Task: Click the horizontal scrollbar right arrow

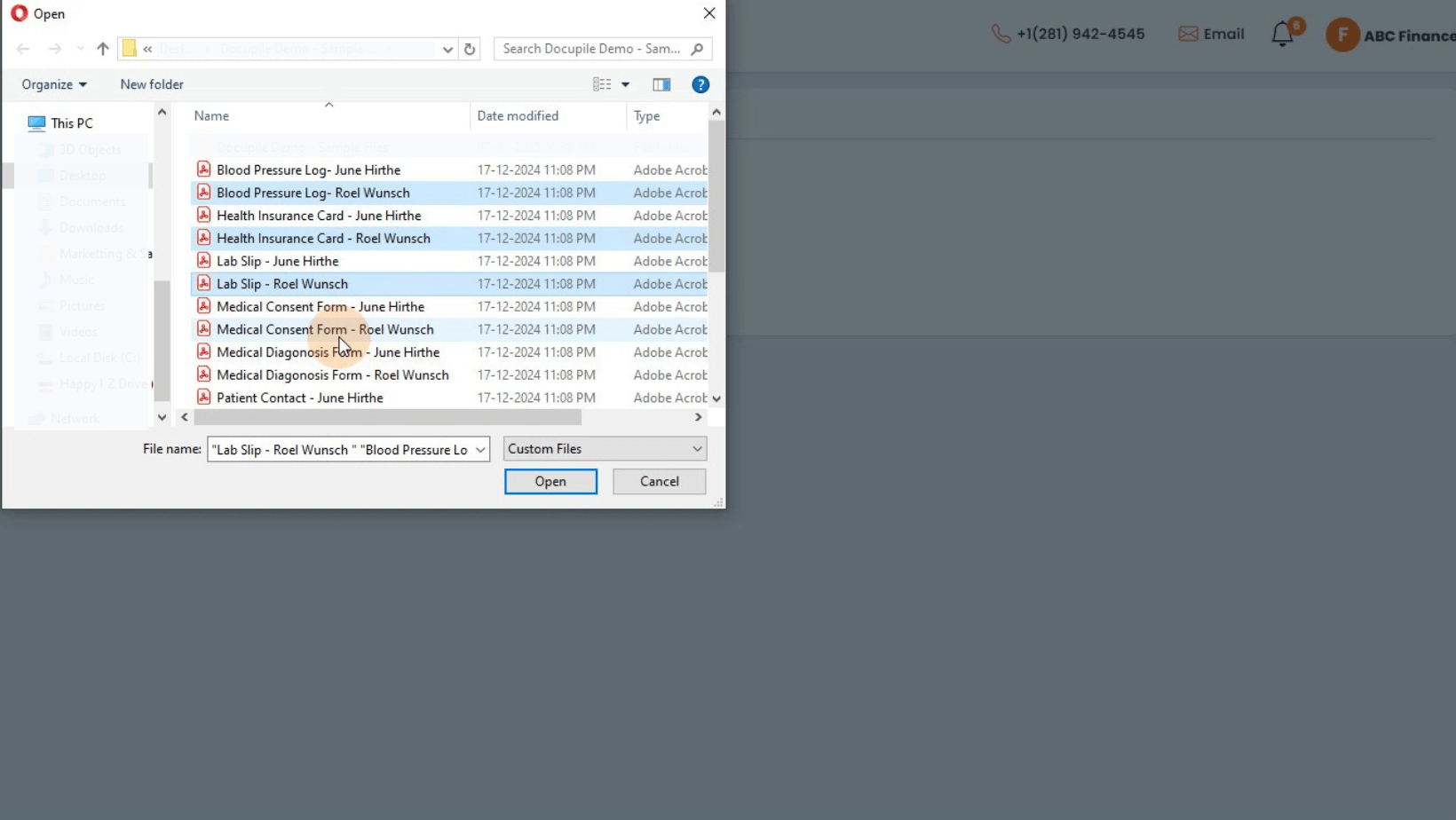Action: (699, 417)
